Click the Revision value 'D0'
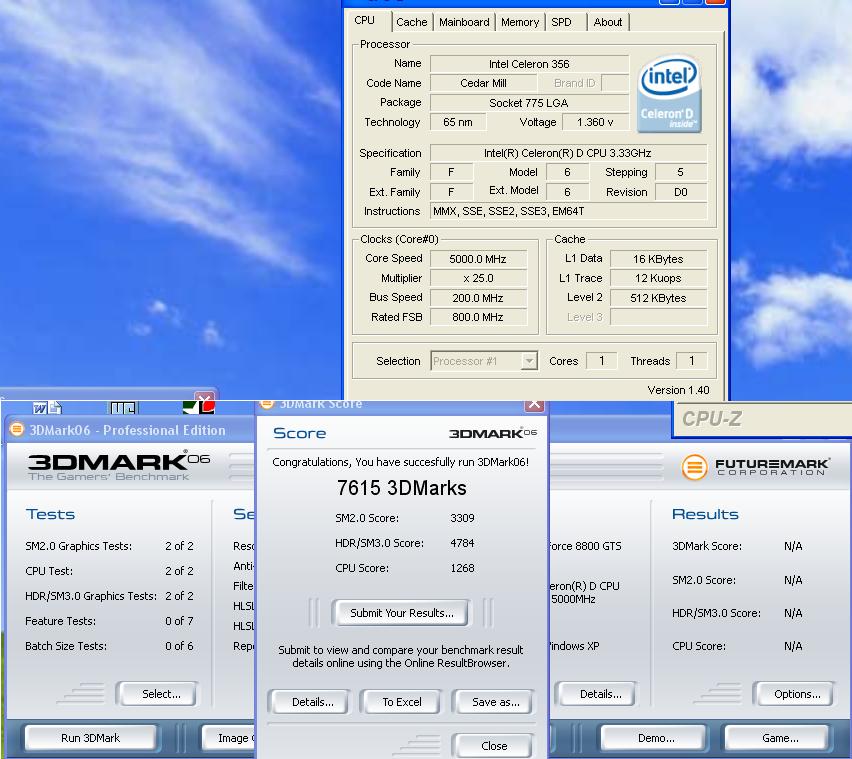Viewport: 852px width, 759px height. (x=680, y=192)
